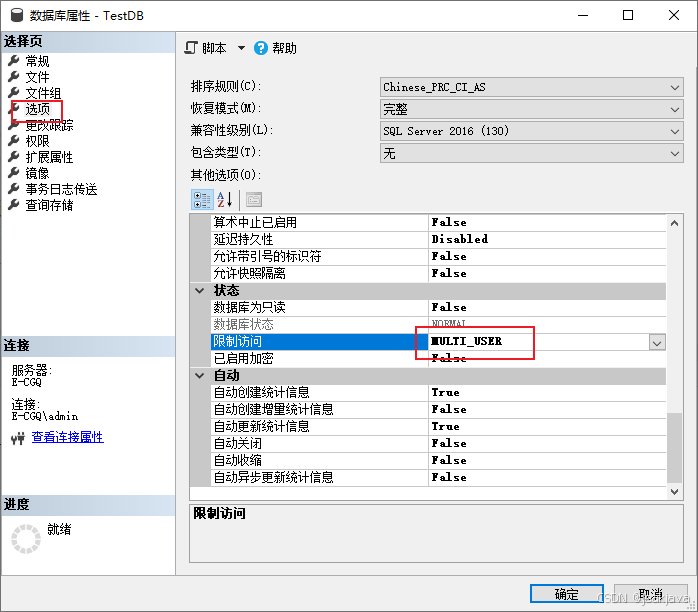
Task: Click the wrench icon beside 扩展属性
Action: tap(14, 156)
